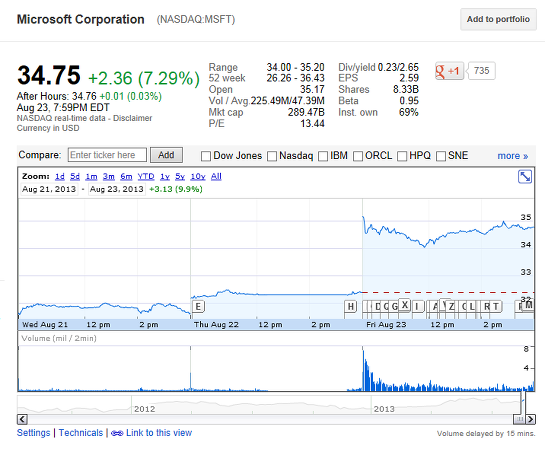Select YTD zoom range
The width and height of the screenshot is (545, 452).
[146, 177]
